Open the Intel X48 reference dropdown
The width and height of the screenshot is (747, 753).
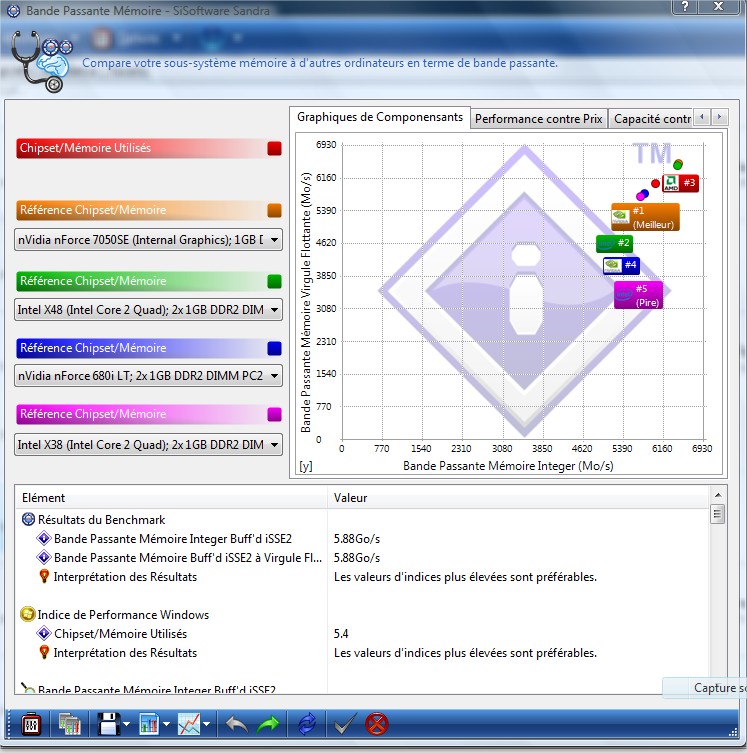click(x=148, y=310)
